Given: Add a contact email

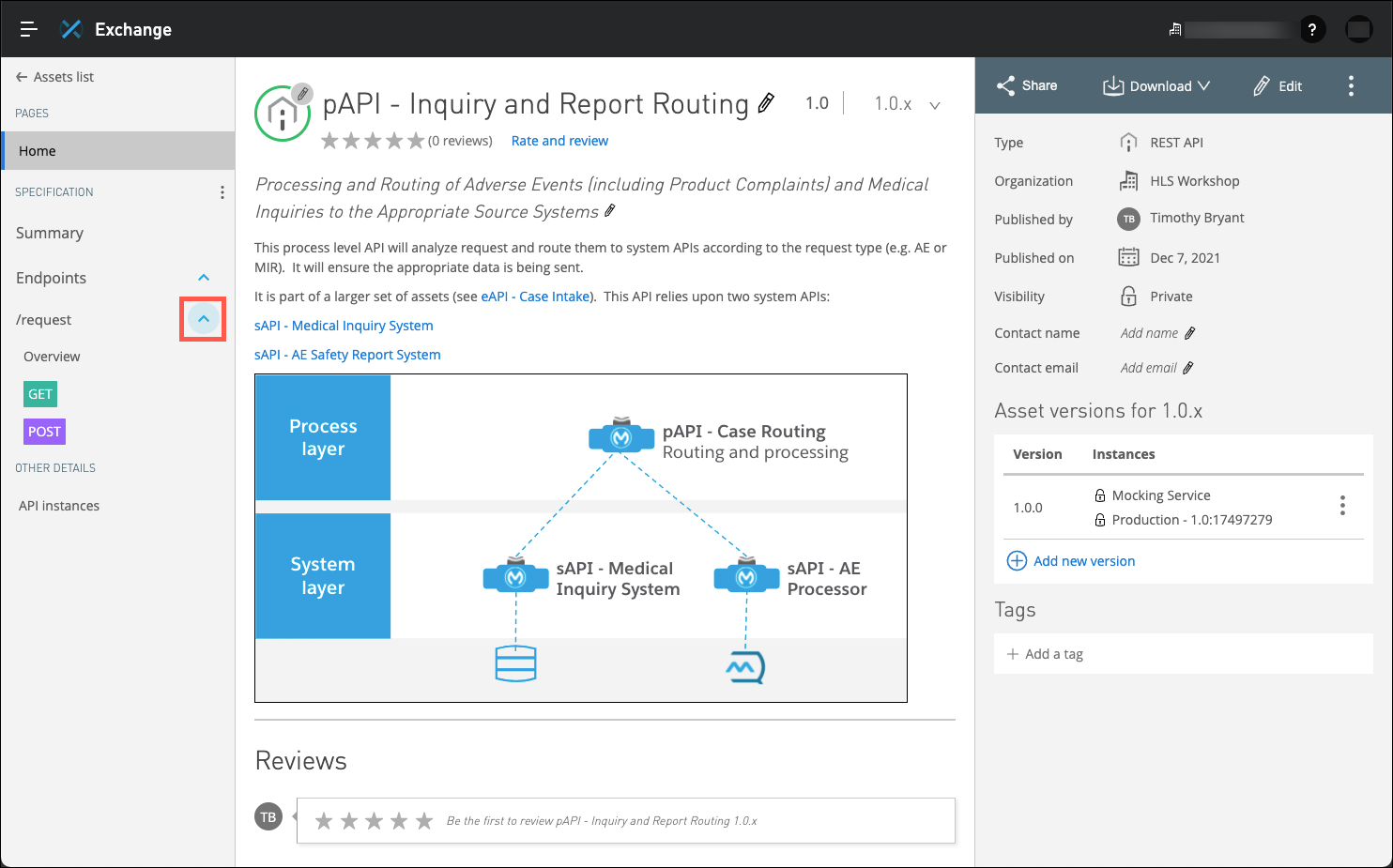Looking at the screenshot, I should pos(1156,368).
